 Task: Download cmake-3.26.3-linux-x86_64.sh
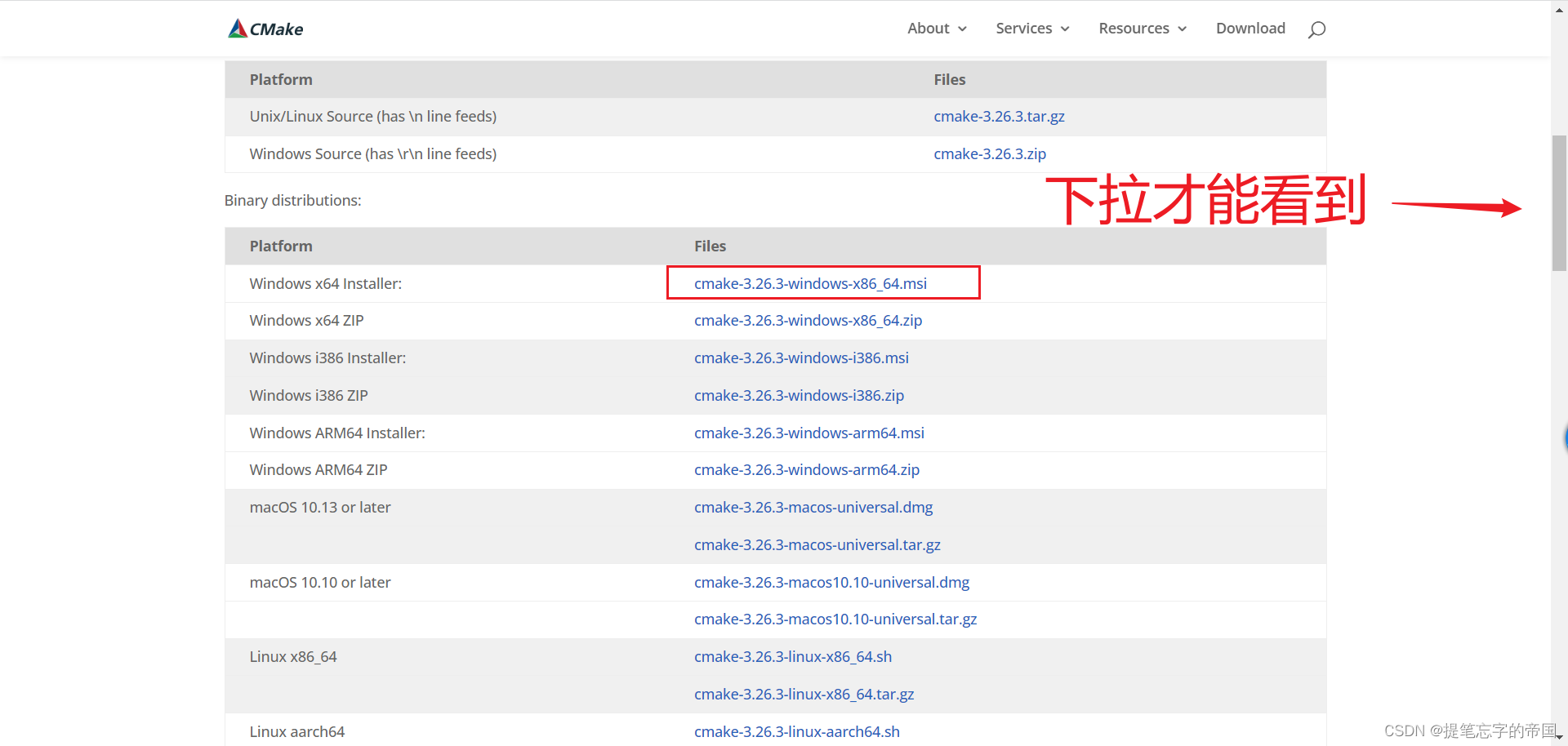(x=793, y=657)
